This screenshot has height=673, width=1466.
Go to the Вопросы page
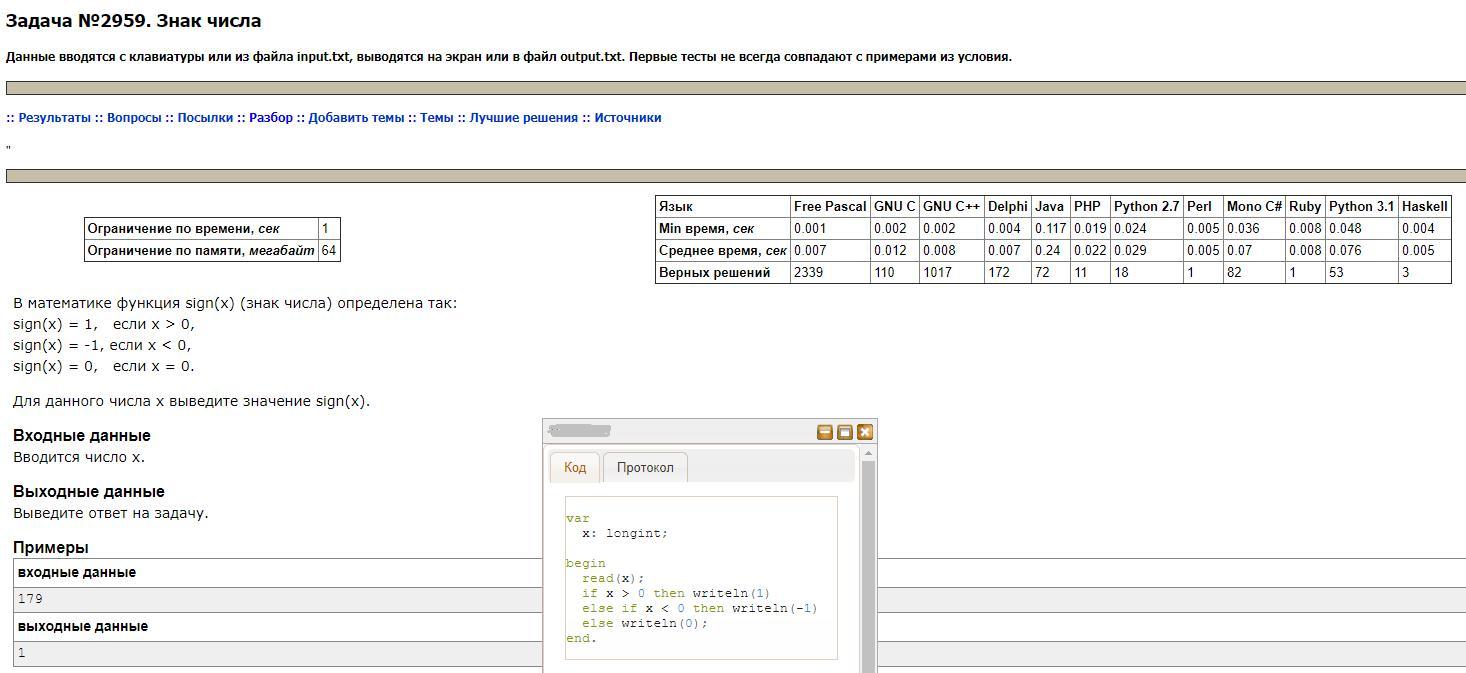[134, 118]
